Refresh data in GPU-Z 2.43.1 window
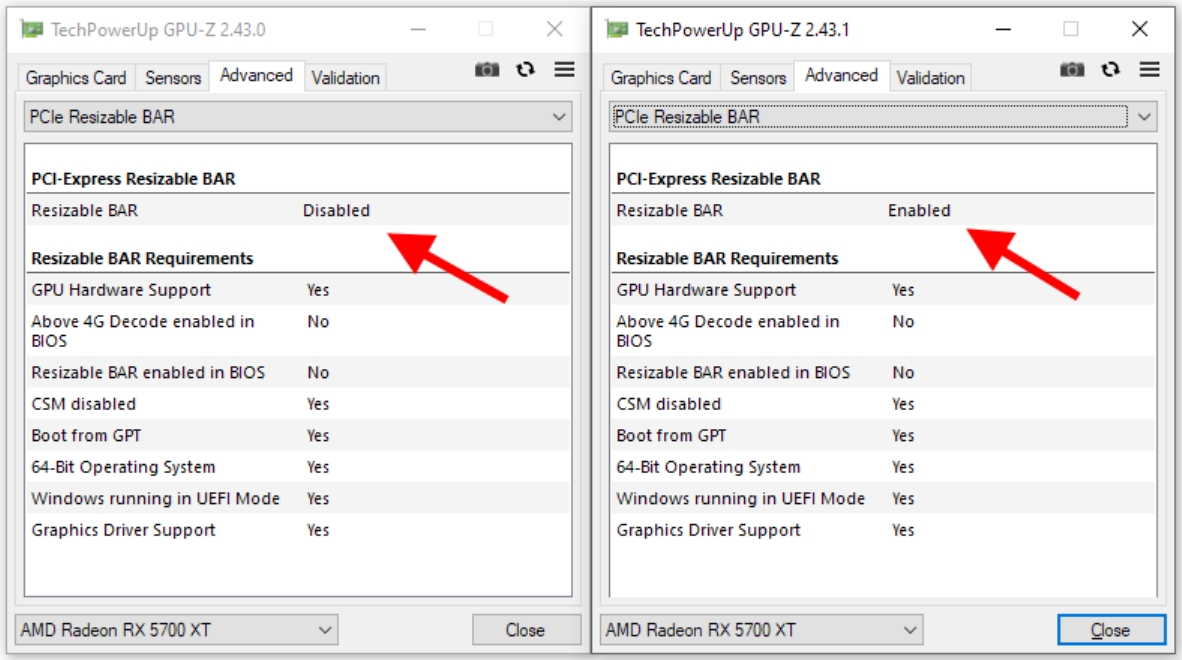The height and width of the screenshot is (660, 1182). coord(1110,70)
